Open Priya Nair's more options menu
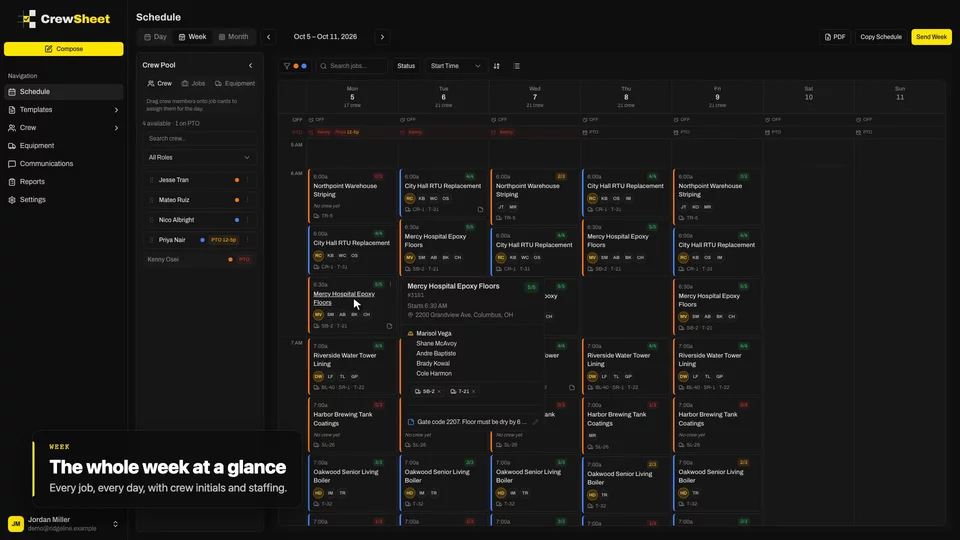 point(247,240)
